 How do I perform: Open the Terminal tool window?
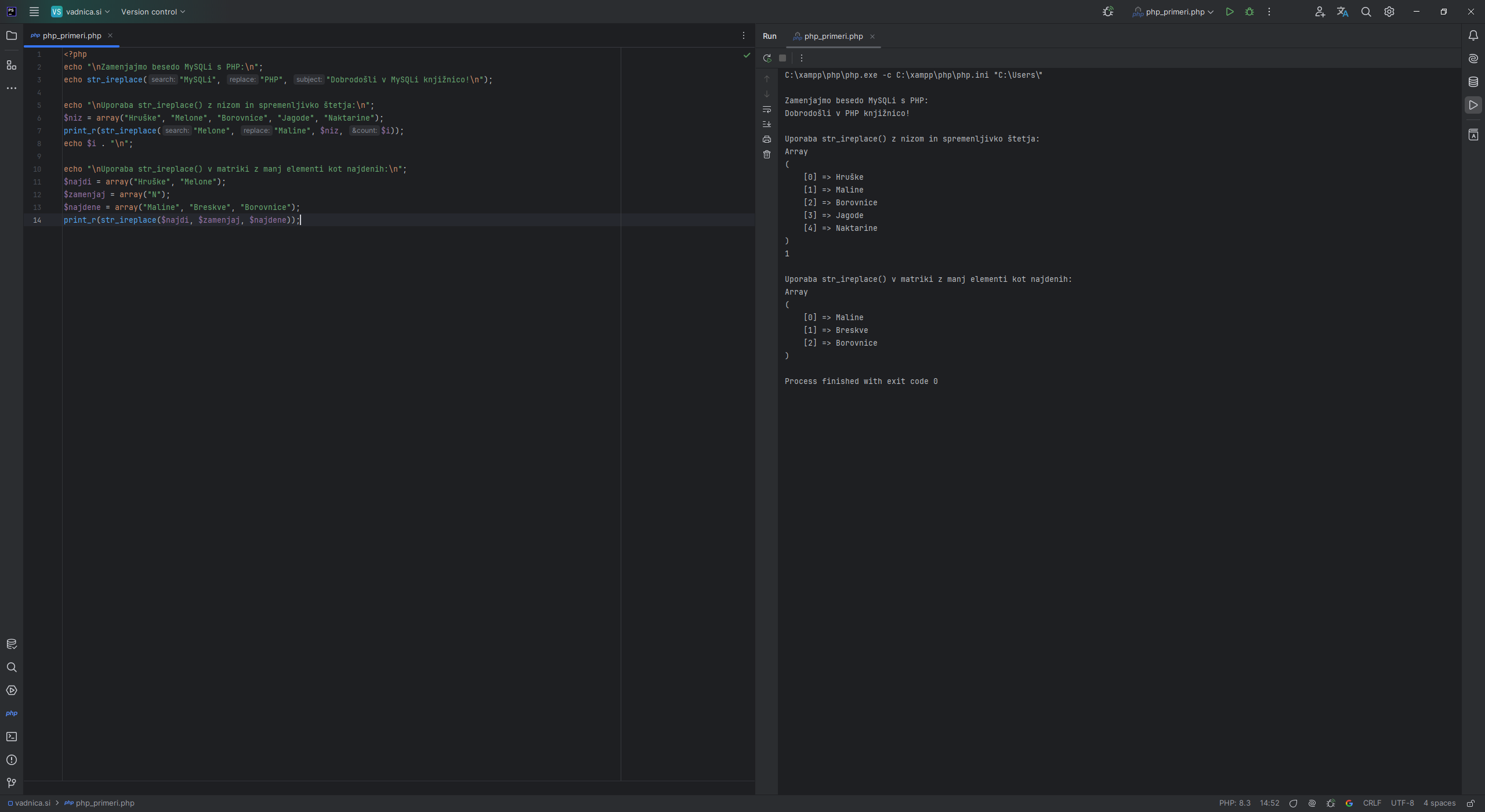click(12, 737)
